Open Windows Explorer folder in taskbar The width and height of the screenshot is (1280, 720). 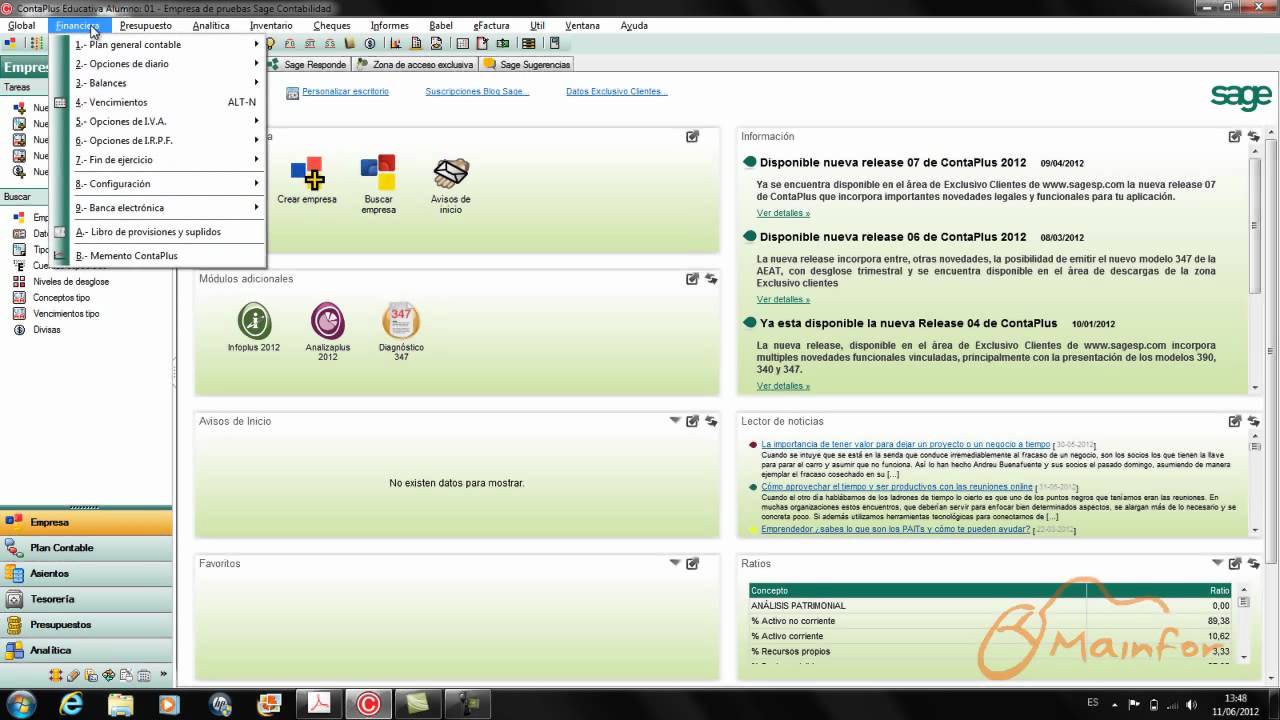[120, 703]
